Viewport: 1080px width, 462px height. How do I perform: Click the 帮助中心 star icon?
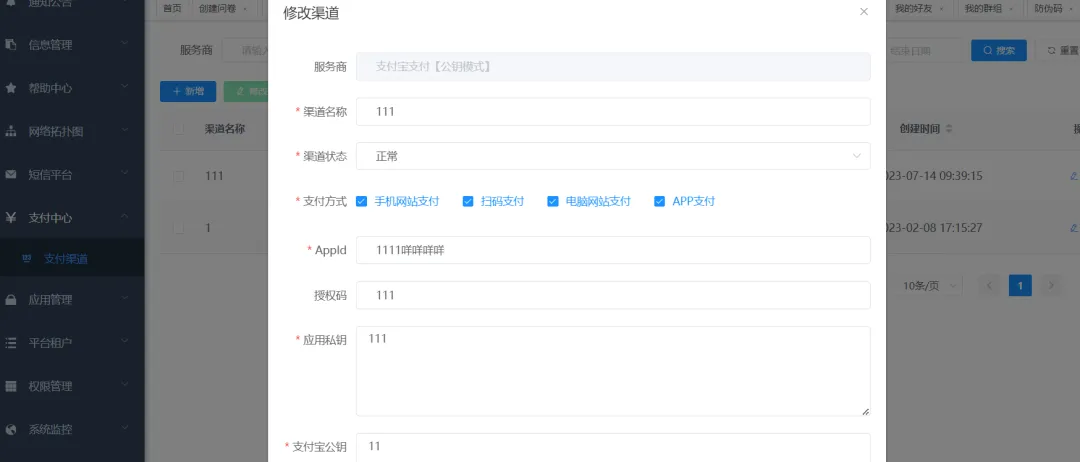[x=11, y=88]
